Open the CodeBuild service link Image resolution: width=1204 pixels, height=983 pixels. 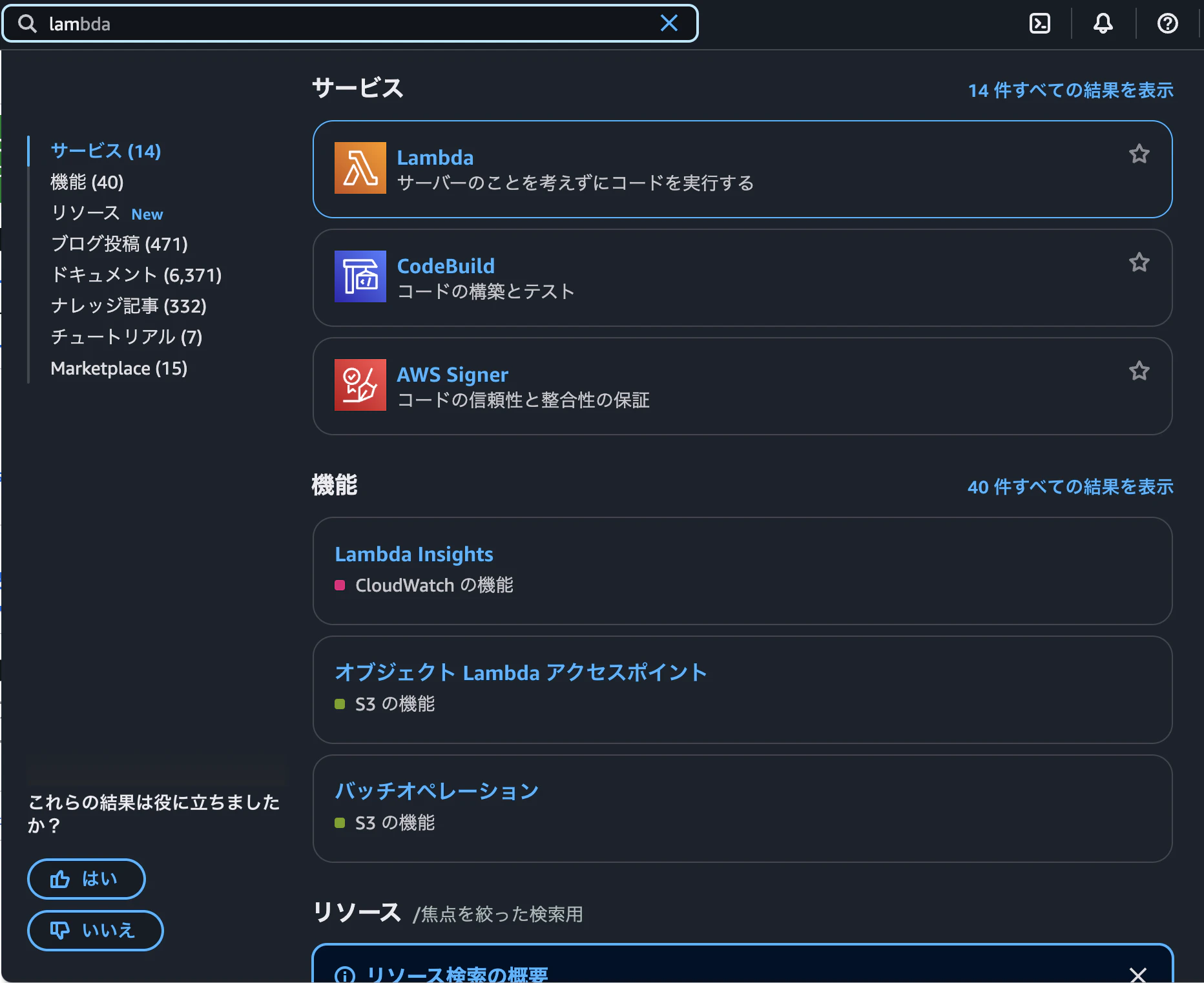pos(446,266)
